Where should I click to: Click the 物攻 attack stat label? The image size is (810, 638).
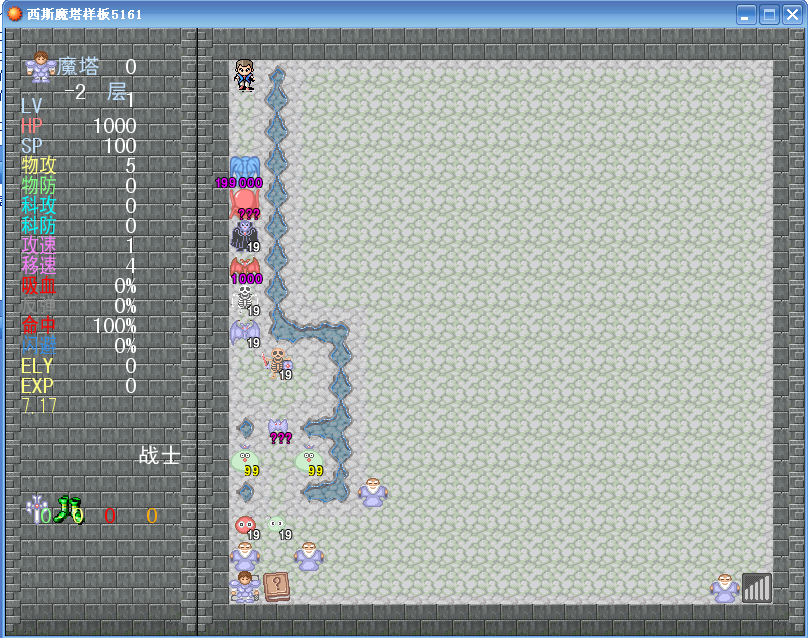(39, 165)
